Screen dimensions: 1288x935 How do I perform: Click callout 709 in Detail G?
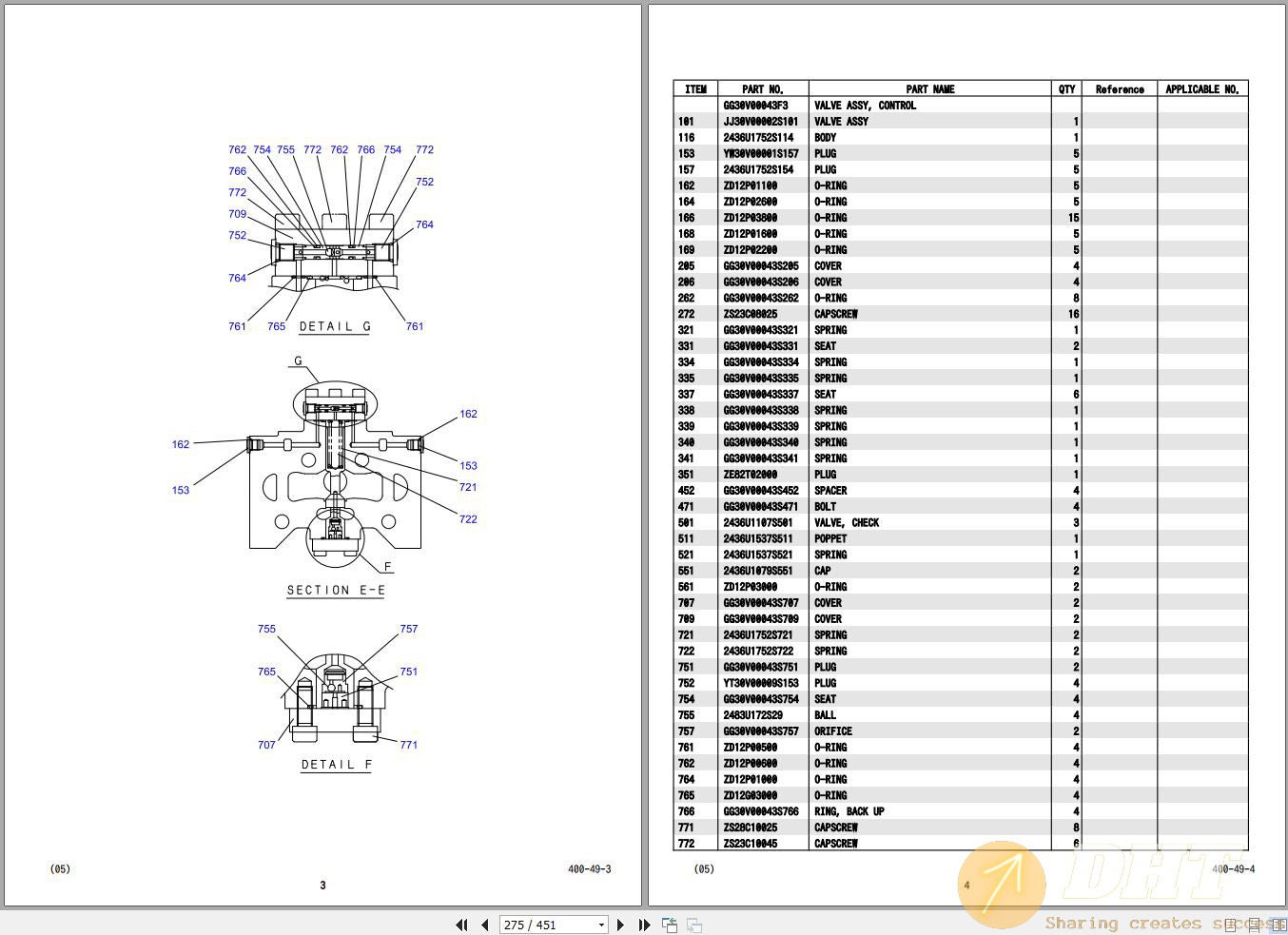coord(238,214)
